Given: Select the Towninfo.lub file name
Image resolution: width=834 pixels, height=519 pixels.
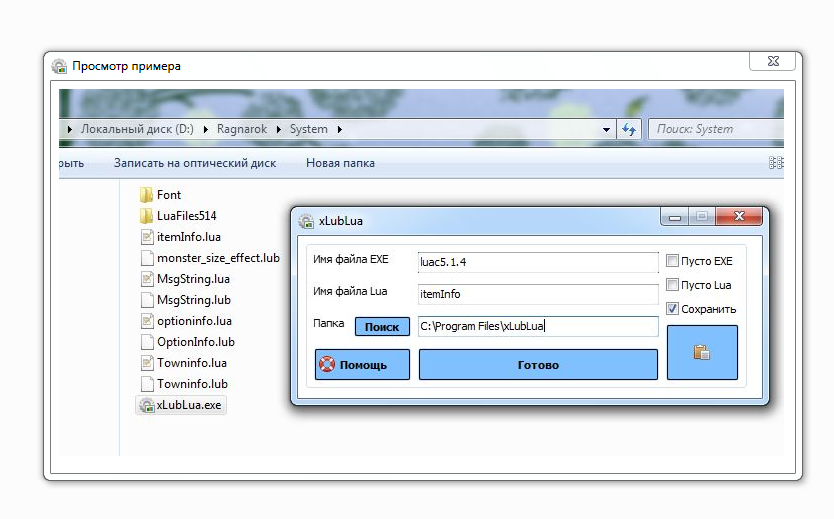Looking at the screenshot, I should coord(192,384).
